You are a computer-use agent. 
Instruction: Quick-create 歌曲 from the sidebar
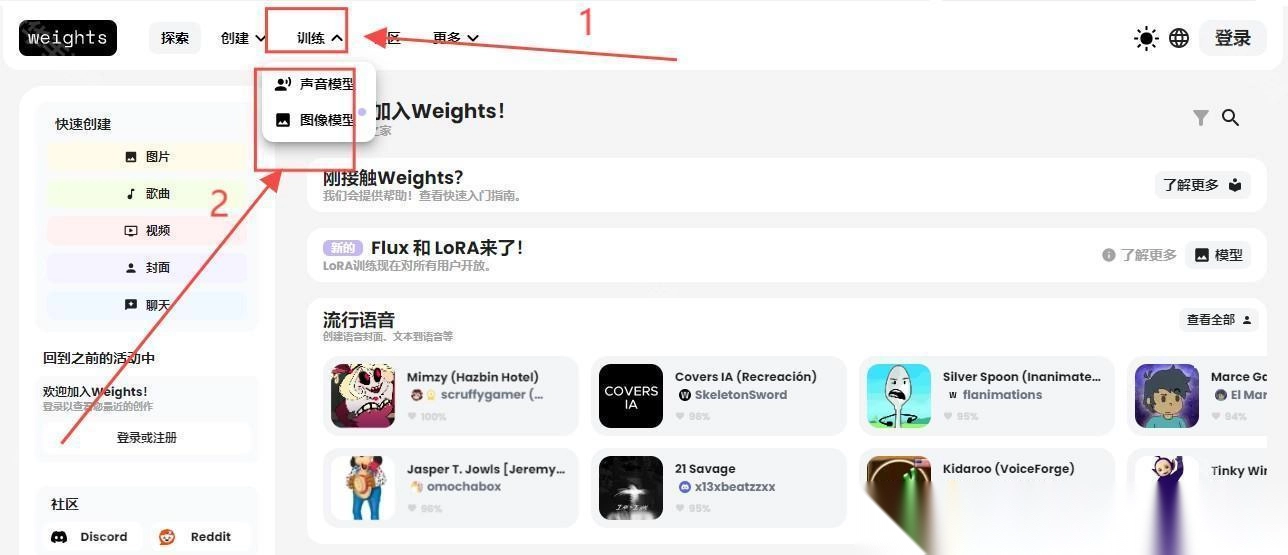coord(146,194)
